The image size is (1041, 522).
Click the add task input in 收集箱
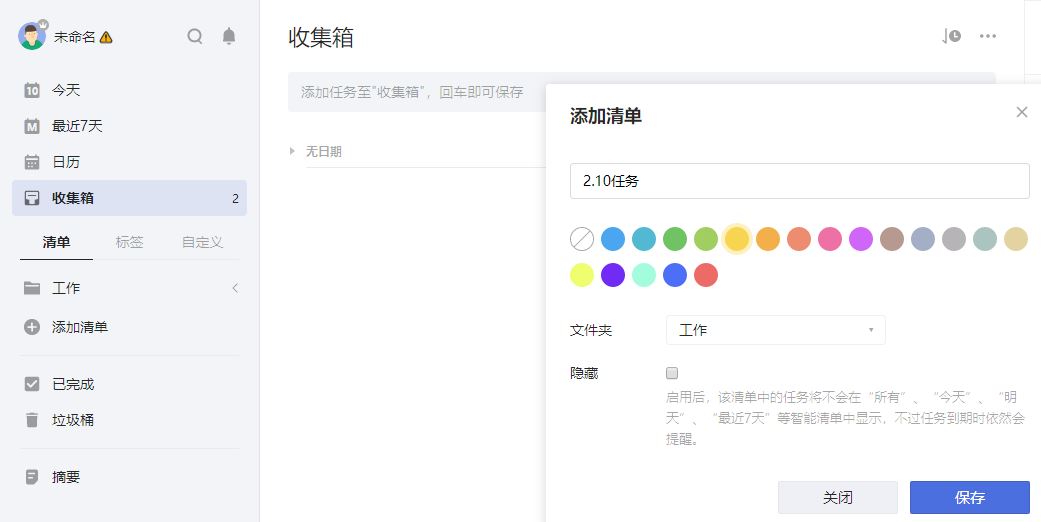click(x=417, y=92)
